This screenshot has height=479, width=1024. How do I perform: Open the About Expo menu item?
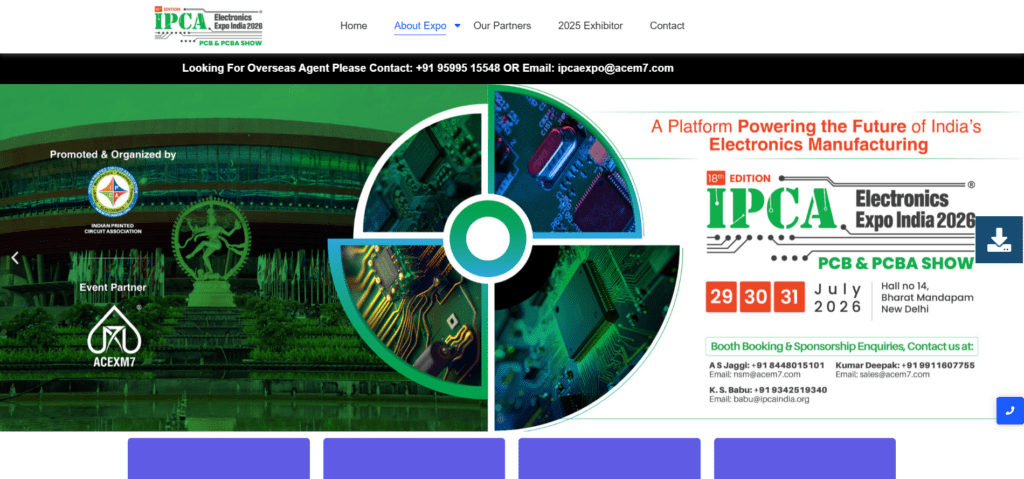point(420,26)
